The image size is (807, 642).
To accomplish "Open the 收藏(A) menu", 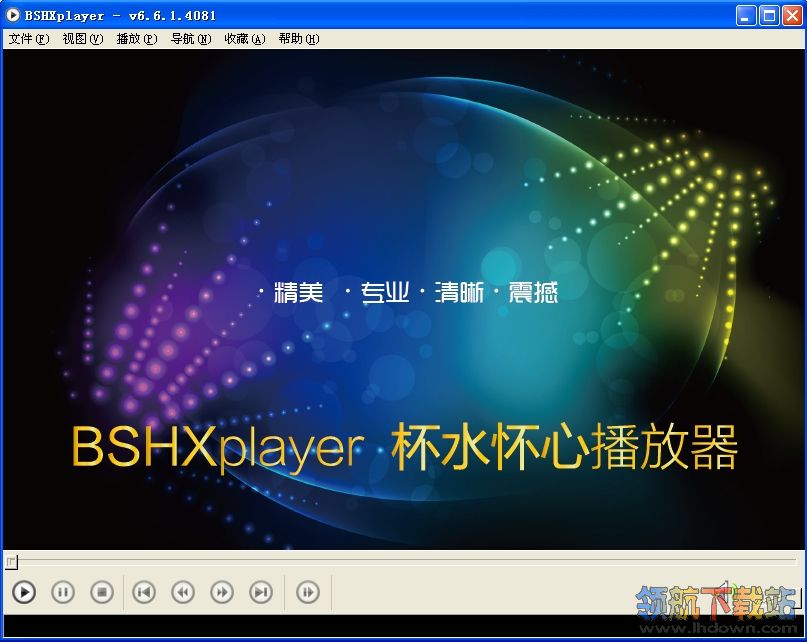I will click(x=245, y=39).
